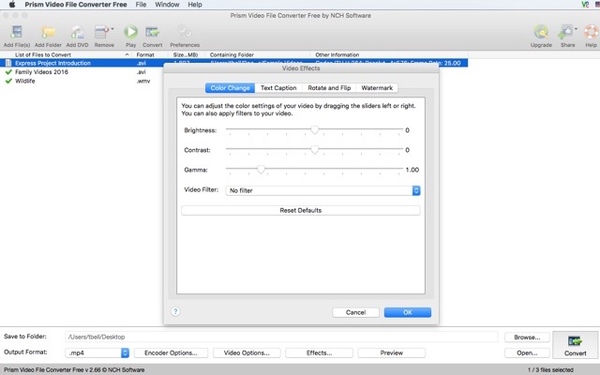Switch to the Text Caption tab

point(279,88)
